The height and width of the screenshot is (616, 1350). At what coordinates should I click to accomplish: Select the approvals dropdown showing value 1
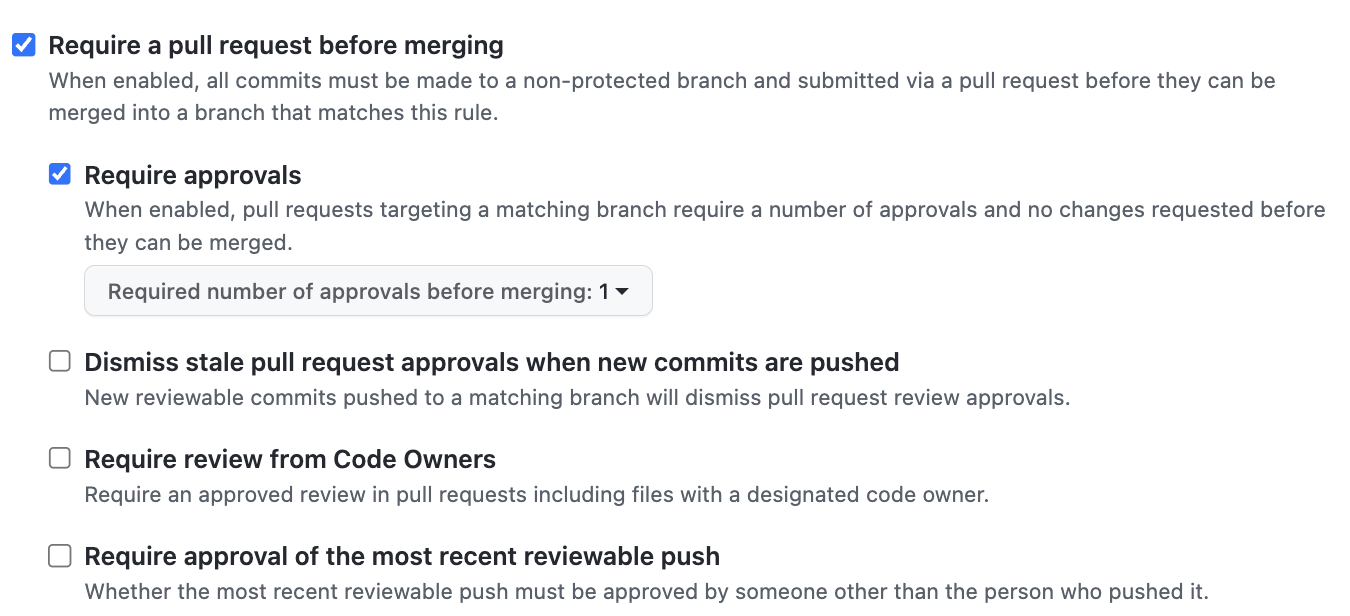coord(368,291)
